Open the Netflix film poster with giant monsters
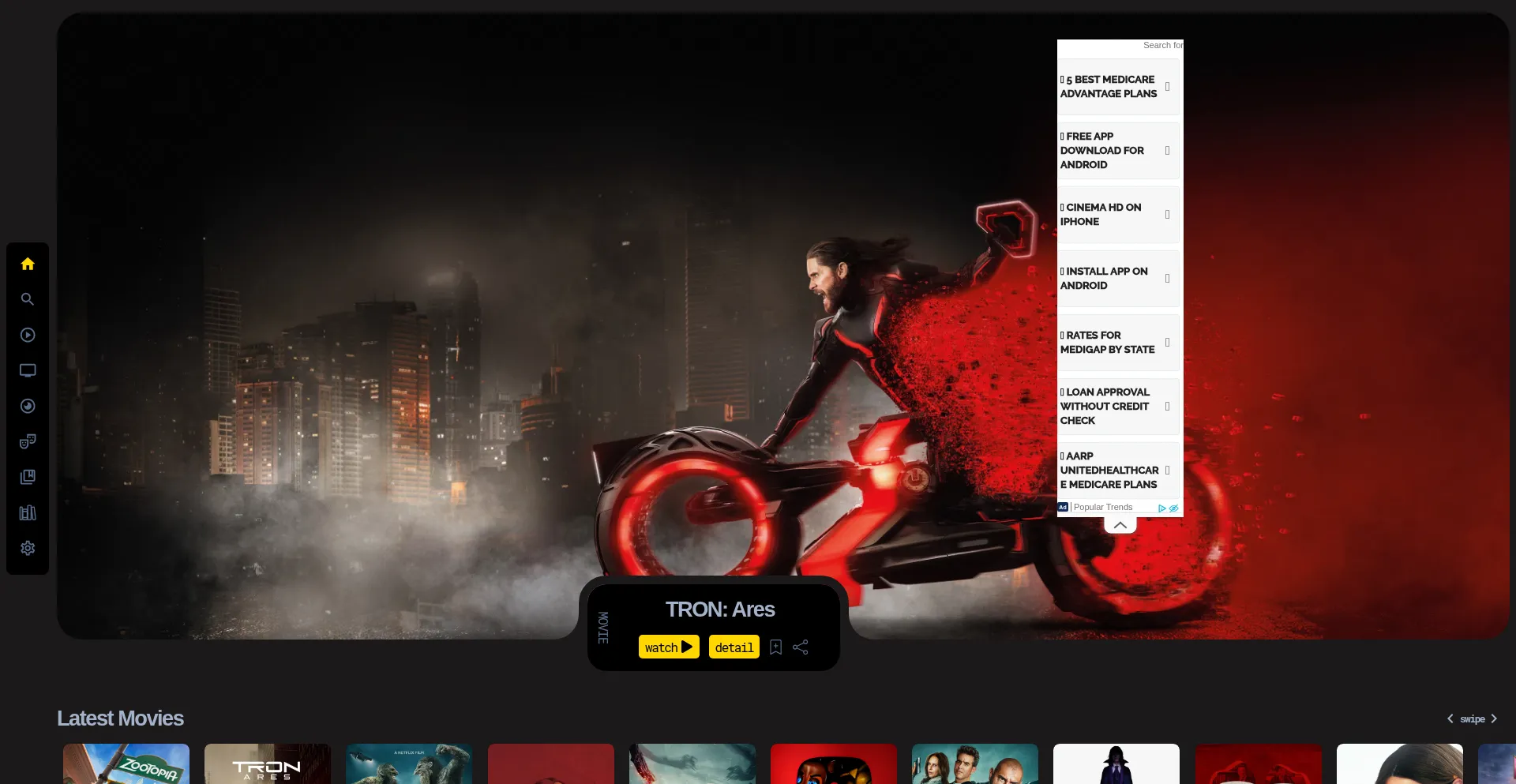Screen dimensions: 1516x784 pyautogui.click(x=409, y=763)
